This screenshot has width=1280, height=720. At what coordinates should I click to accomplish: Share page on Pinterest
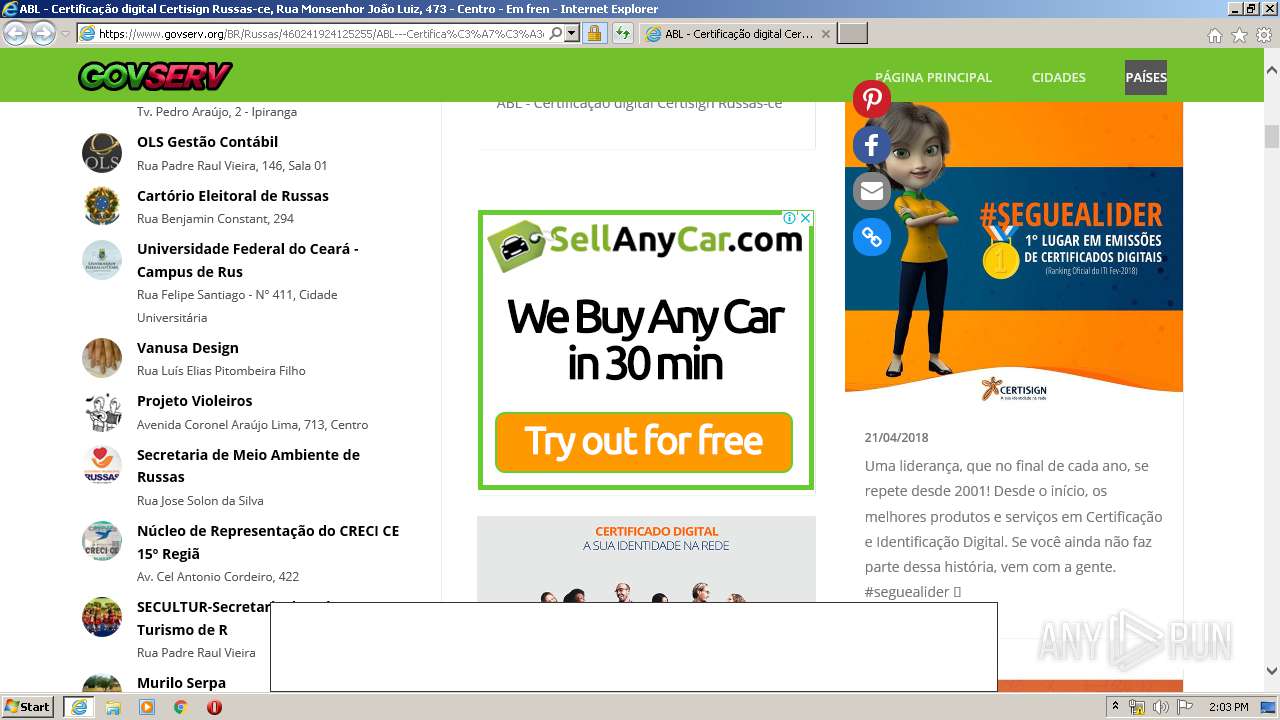[872, 99]
